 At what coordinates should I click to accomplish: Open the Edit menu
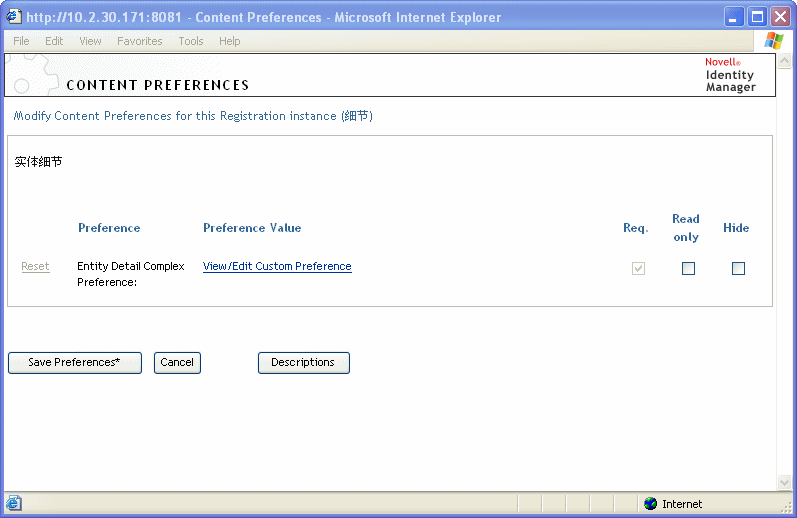[54, 41]
